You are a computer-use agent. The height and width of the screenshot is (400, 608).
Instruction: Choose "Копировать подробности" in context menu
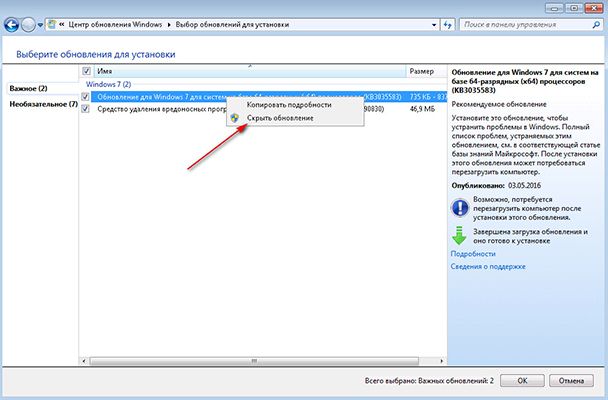(289, 105)
